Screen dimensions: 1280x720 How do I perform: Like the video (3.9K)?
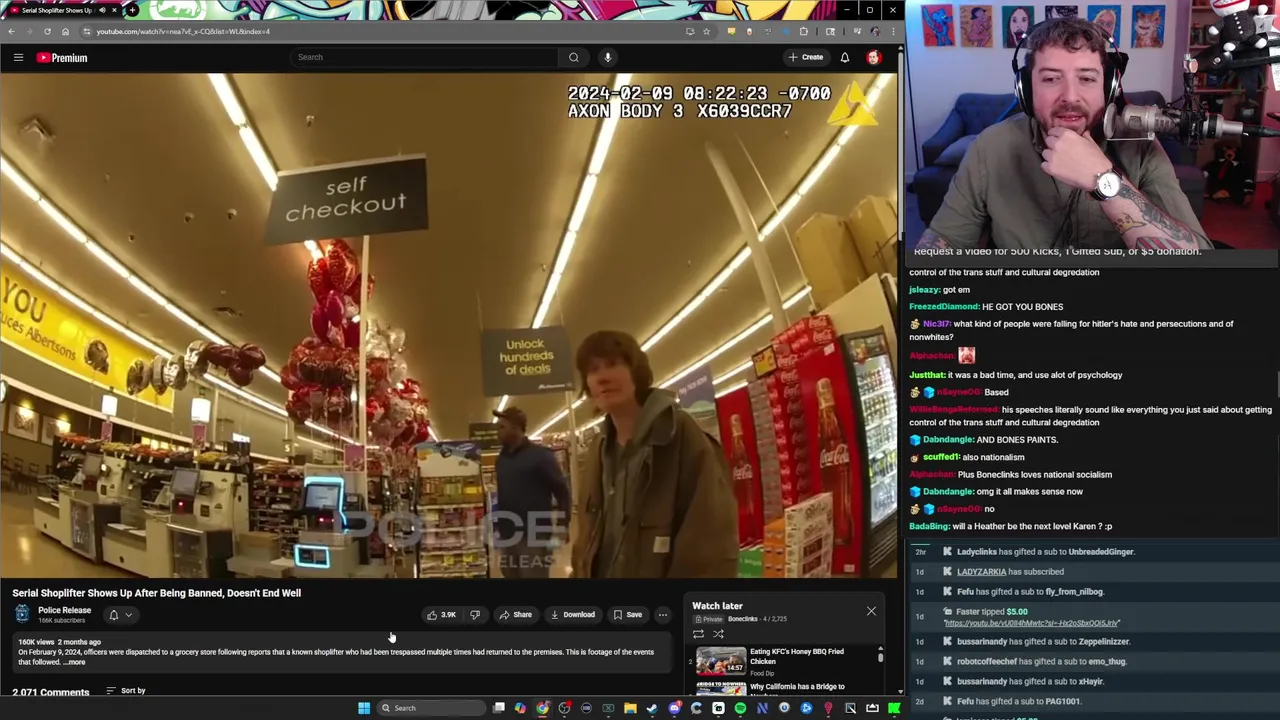pos(442,615)
